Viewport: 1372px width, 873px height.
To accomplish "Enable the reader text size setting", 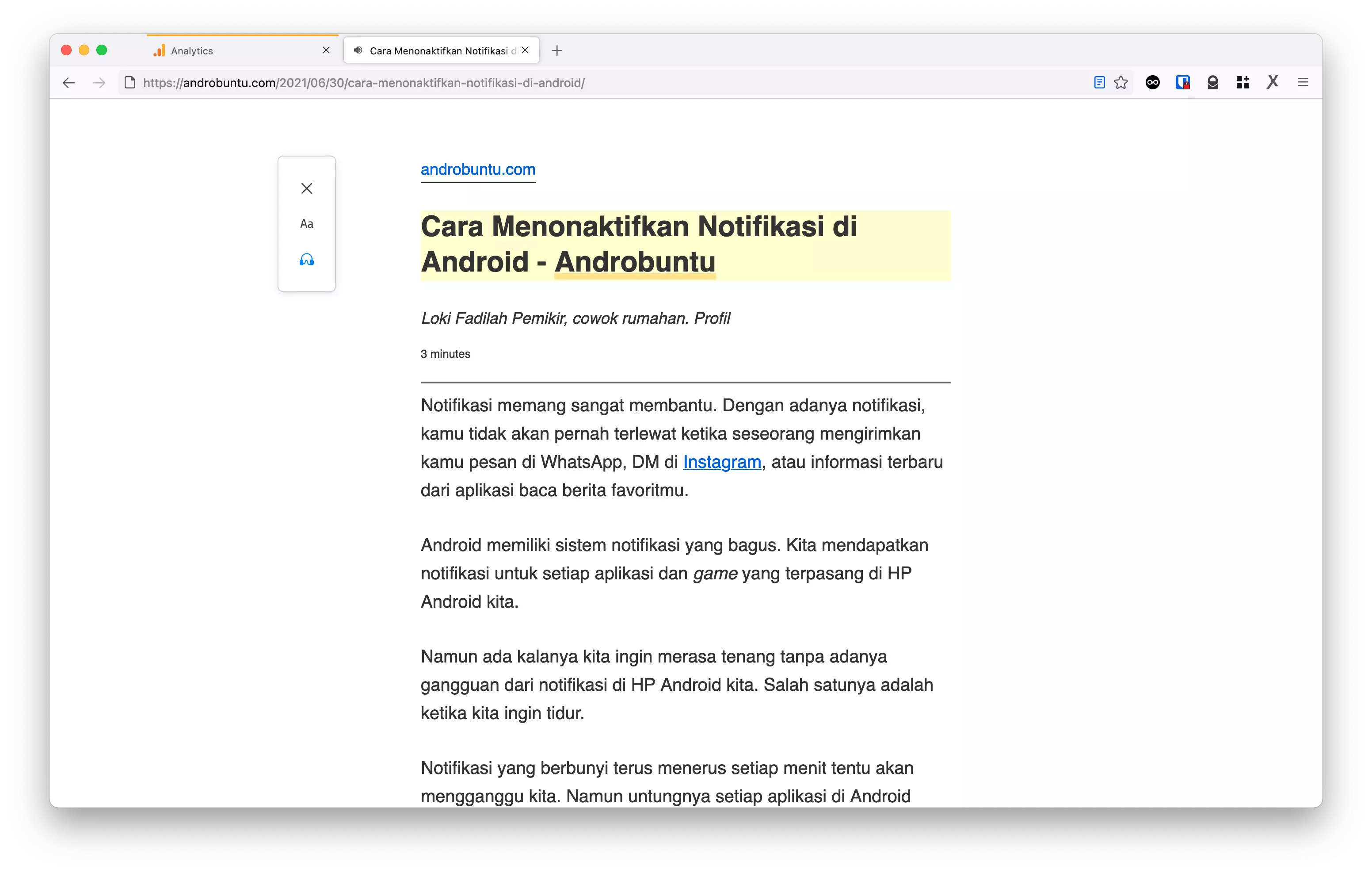I will tap(306, 223).
